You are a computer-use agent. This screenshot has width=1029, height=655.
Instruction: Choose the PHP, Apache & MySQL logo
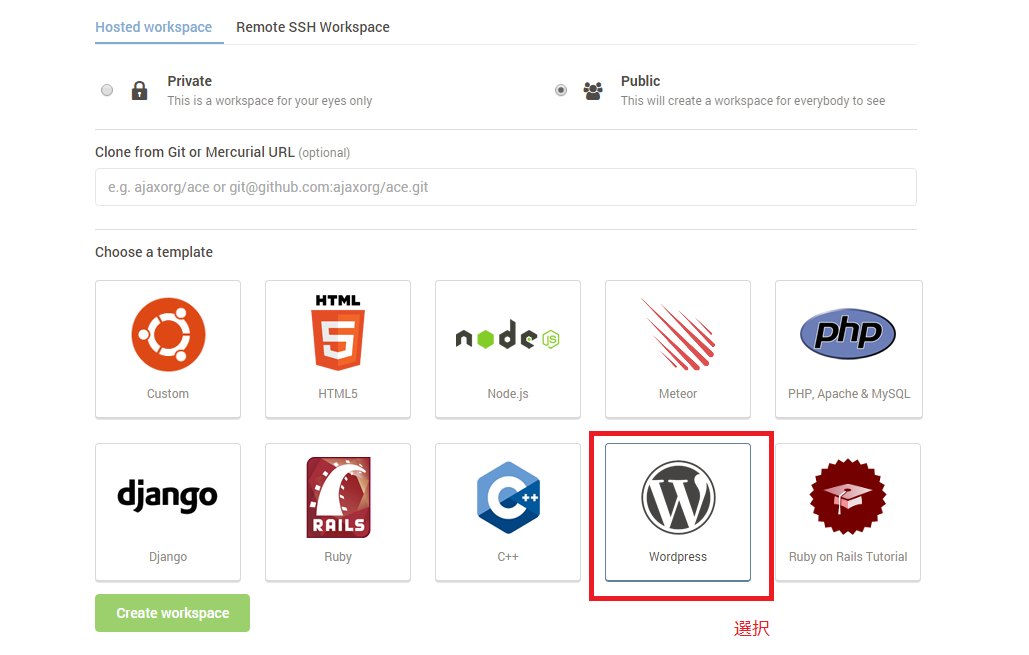[x=848, y=334]
